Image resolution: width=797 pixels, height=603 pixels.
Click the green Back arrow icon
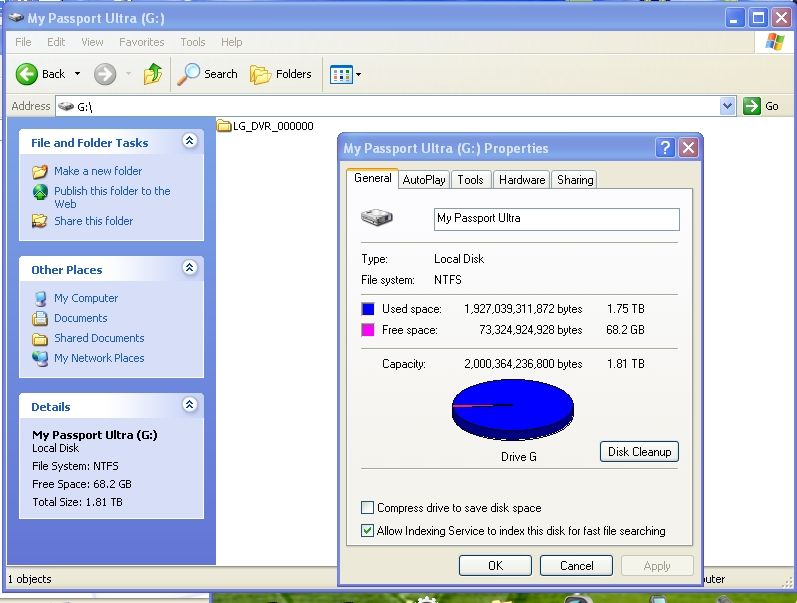tap(26, 74)
